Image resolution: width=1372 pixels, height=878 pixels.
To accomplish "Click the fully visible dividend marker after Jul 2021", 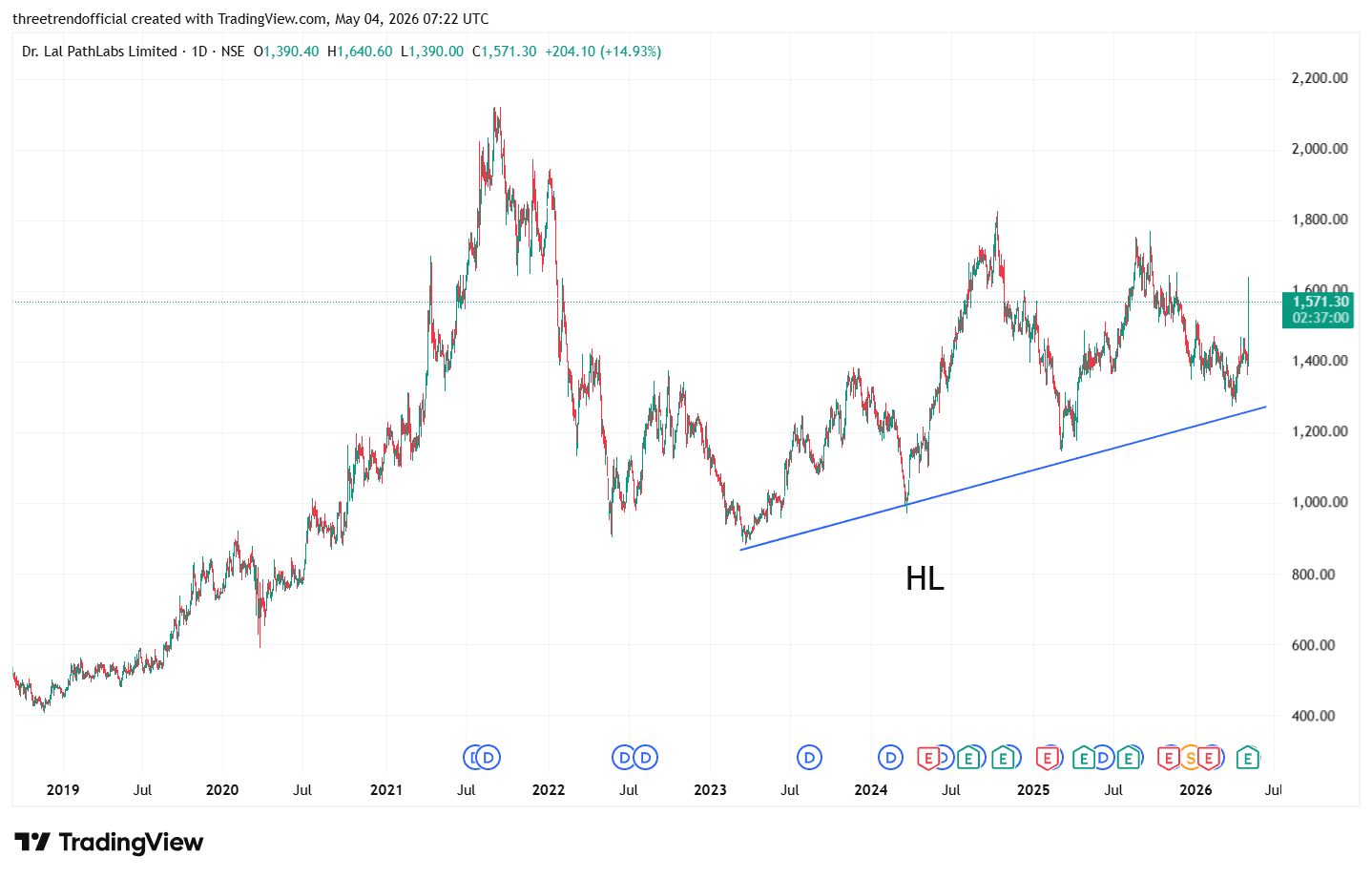I will [488, 758].
